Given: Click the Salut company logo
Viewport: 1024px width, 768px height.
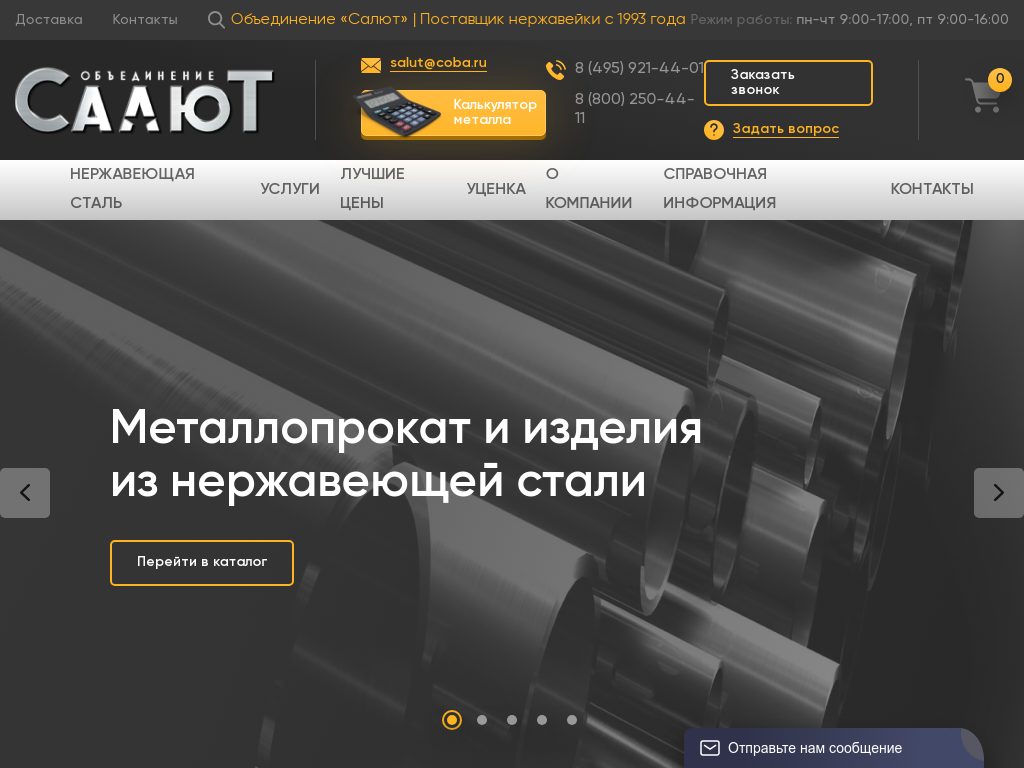Looking at the screenshot, I should click(x=144, y=100).
